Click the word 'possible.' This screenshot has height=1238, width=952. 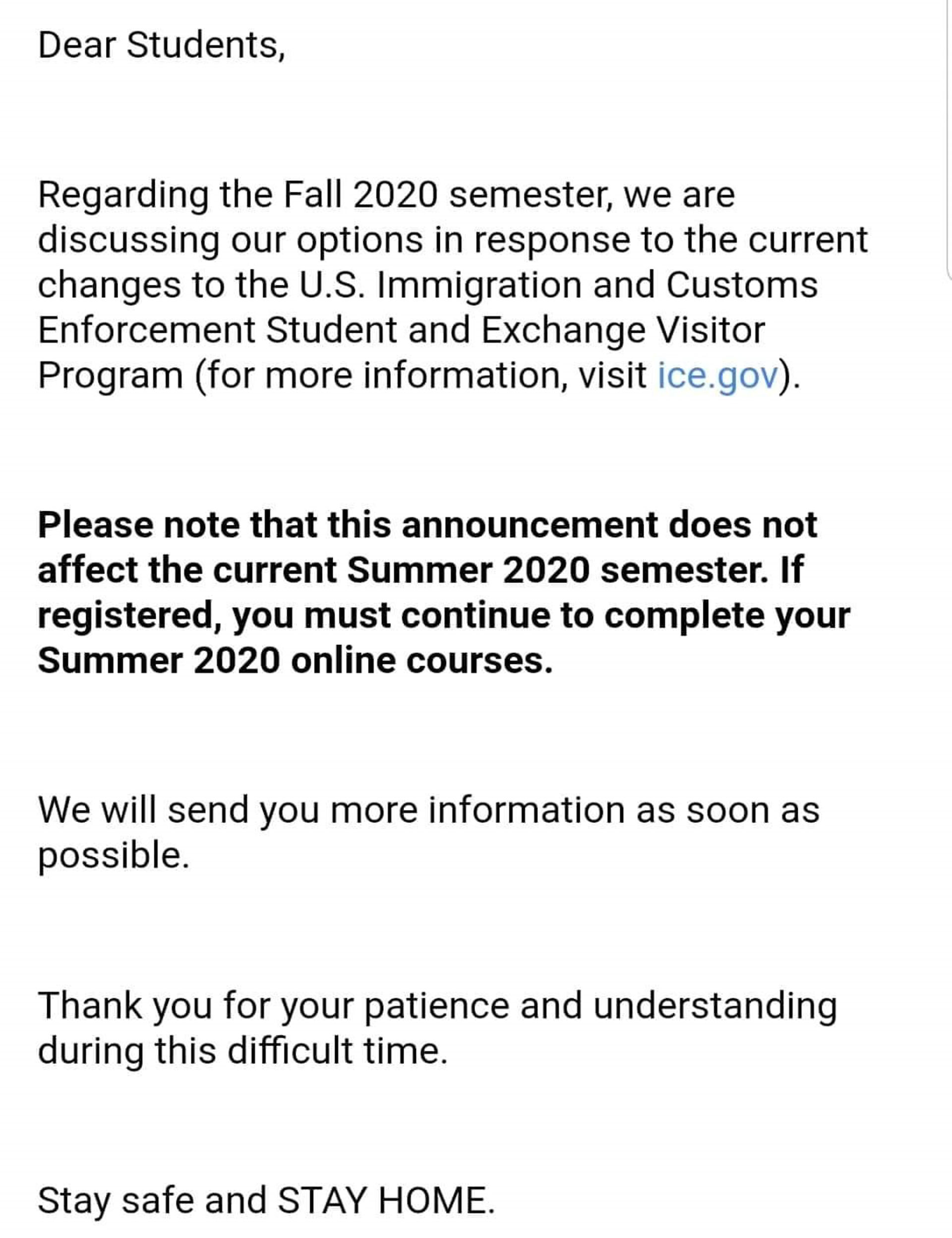coord(114,856)
